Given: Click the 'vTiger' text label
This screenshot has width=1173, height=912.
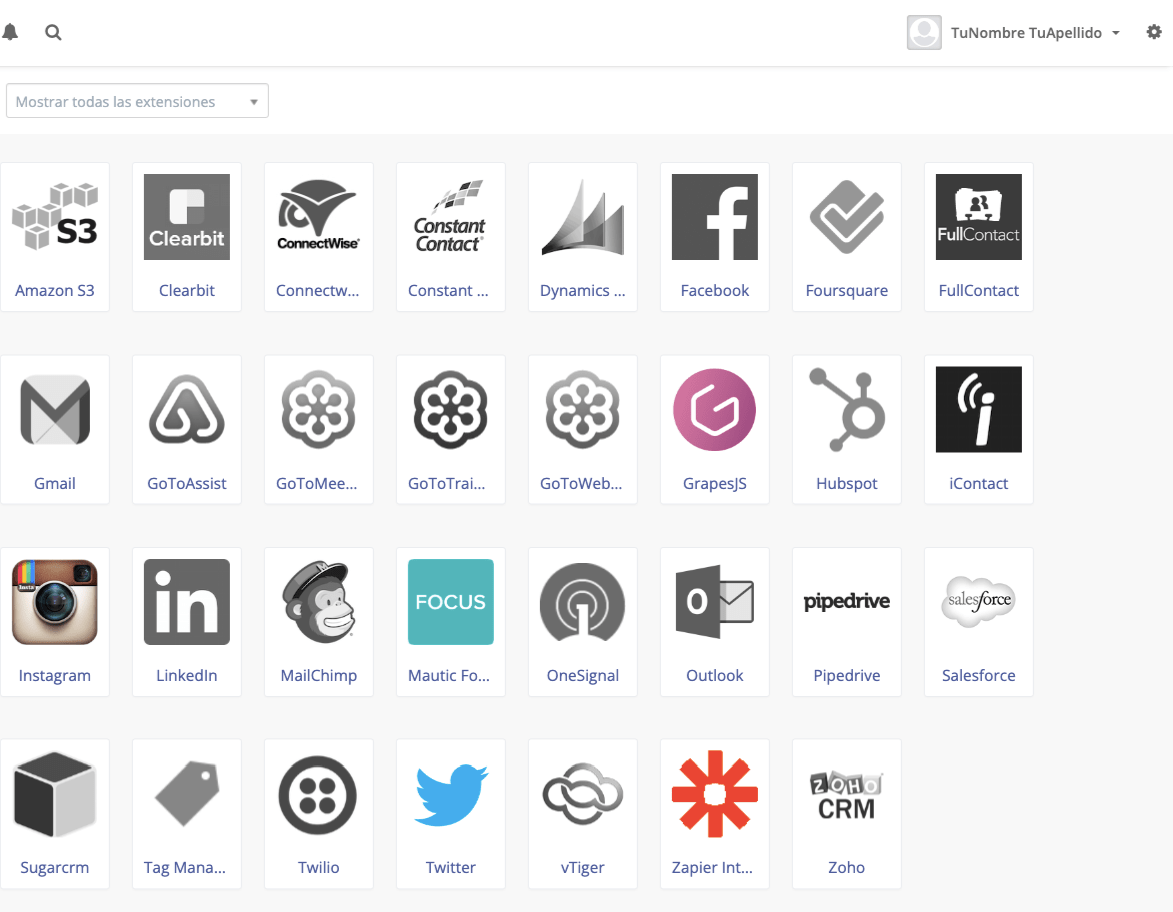Looking at the screenshot, I should pos(583,868).
